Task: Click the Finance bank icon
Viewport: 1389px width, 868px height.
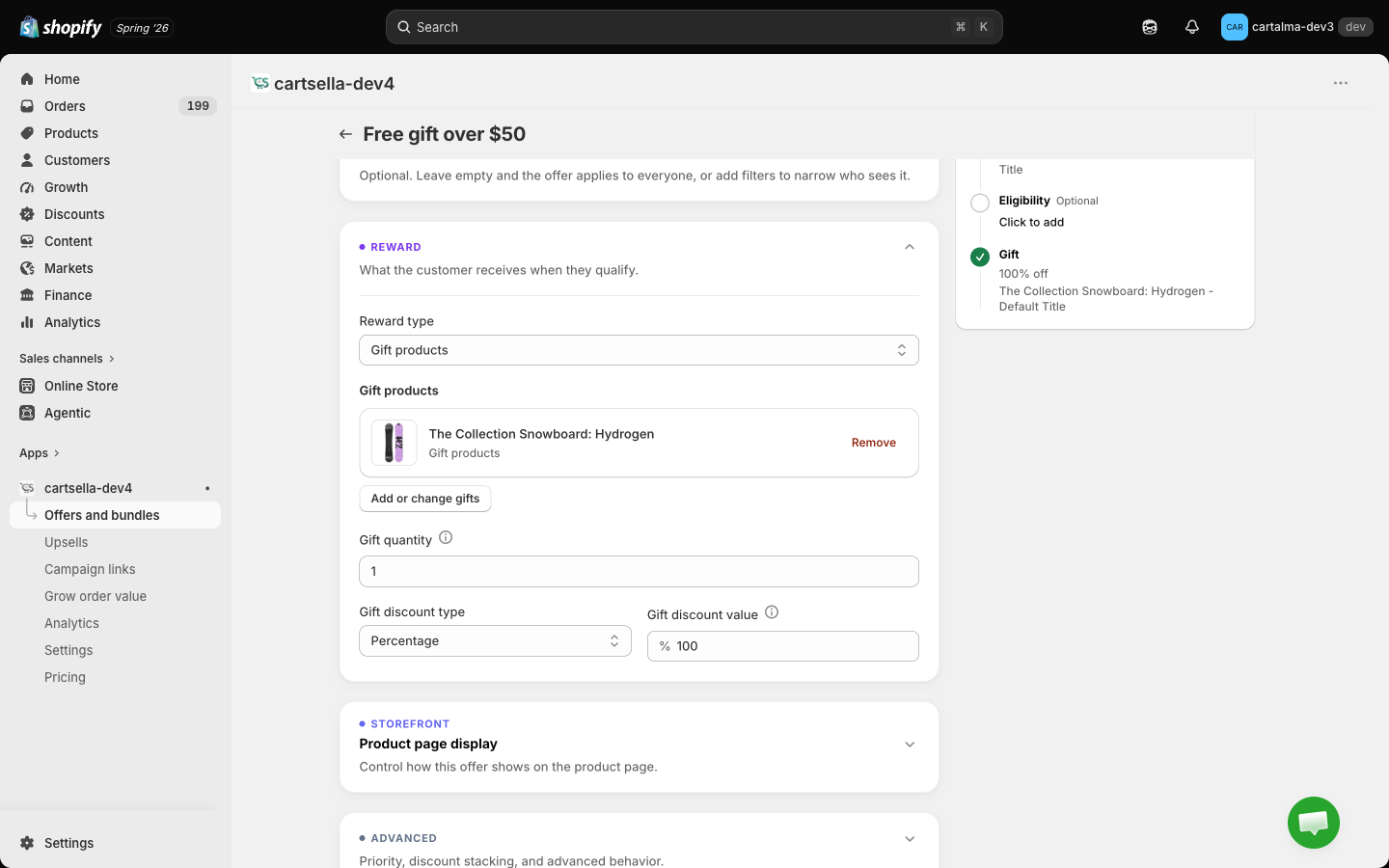Action: (27, 295)
